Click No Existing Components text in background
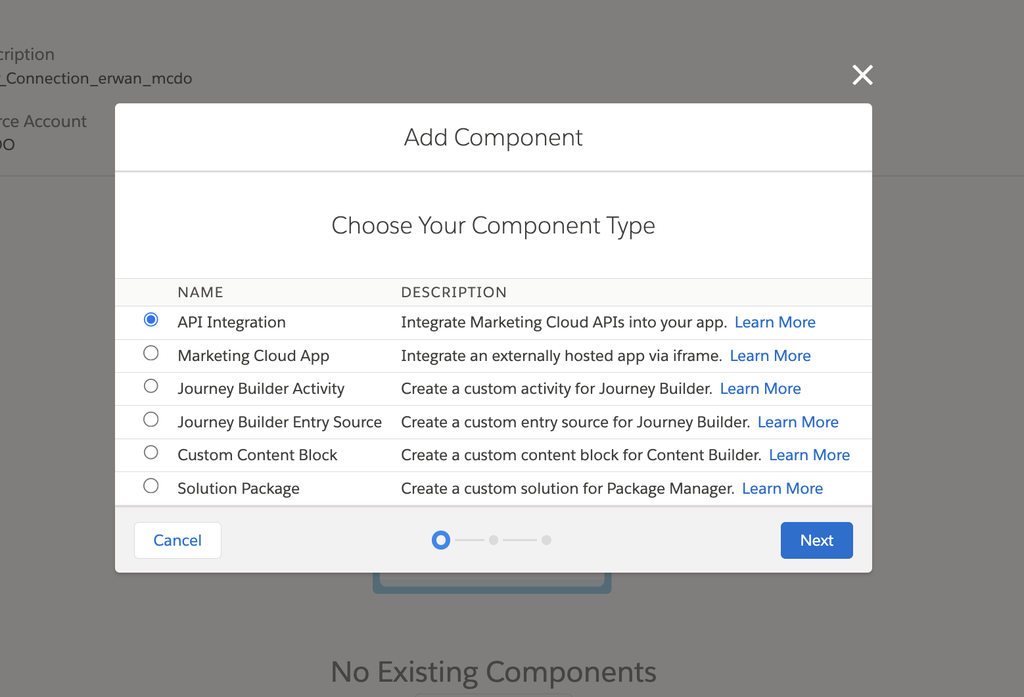This screenshot has height=697, width=1024. pyautogui.click(x=493, y=672)
